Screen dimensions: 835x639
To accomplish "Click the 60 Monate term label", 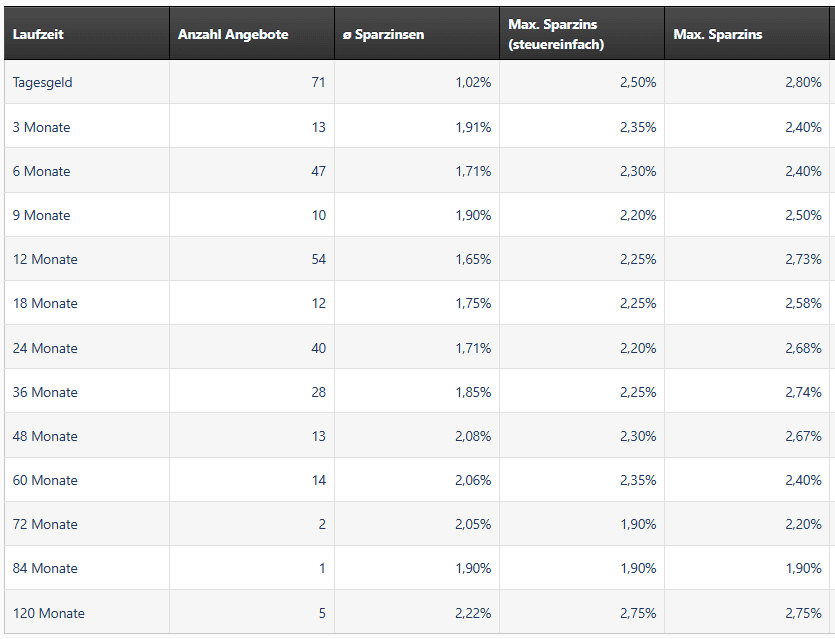I will click(45, 480).
